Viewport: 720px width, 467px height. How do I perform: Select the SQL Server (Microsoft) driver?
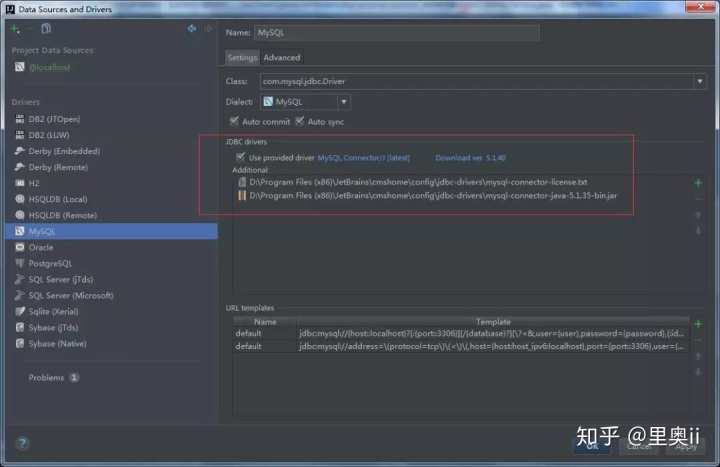(x=71, y=295)
